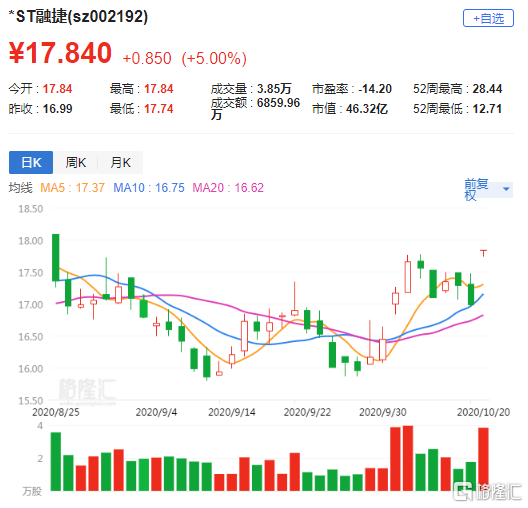Click the 2020/9/30 date axis label
This screenshot has width=528, height=508.
(x=383, y=412)
